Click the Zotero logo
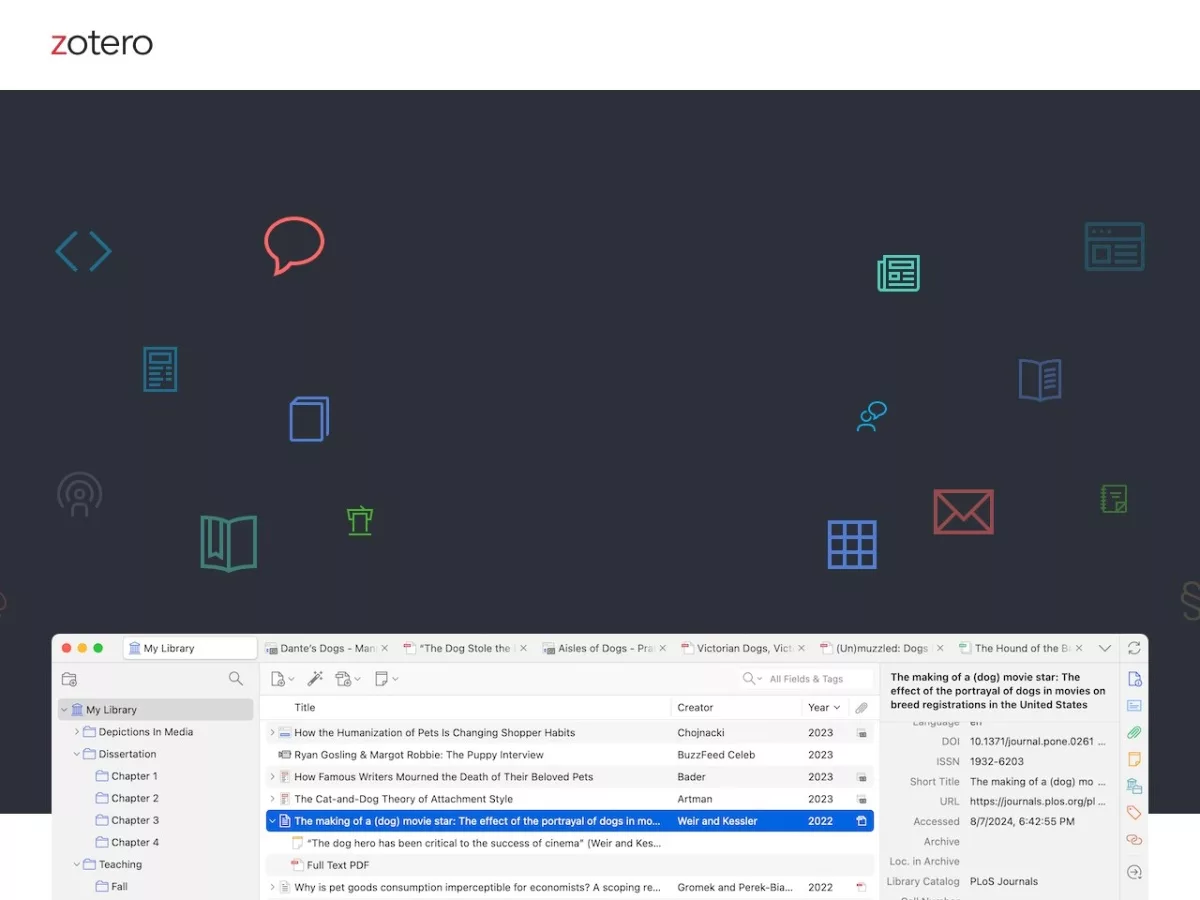Viewport: 1200px width, 900px height. point(102,44)
